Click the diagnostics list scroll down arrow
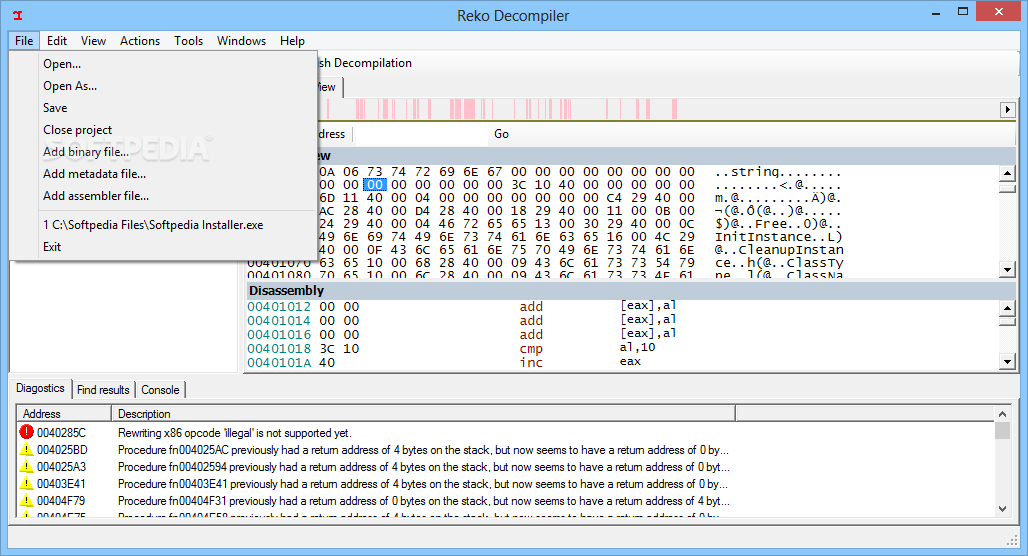 [1002, 508]
